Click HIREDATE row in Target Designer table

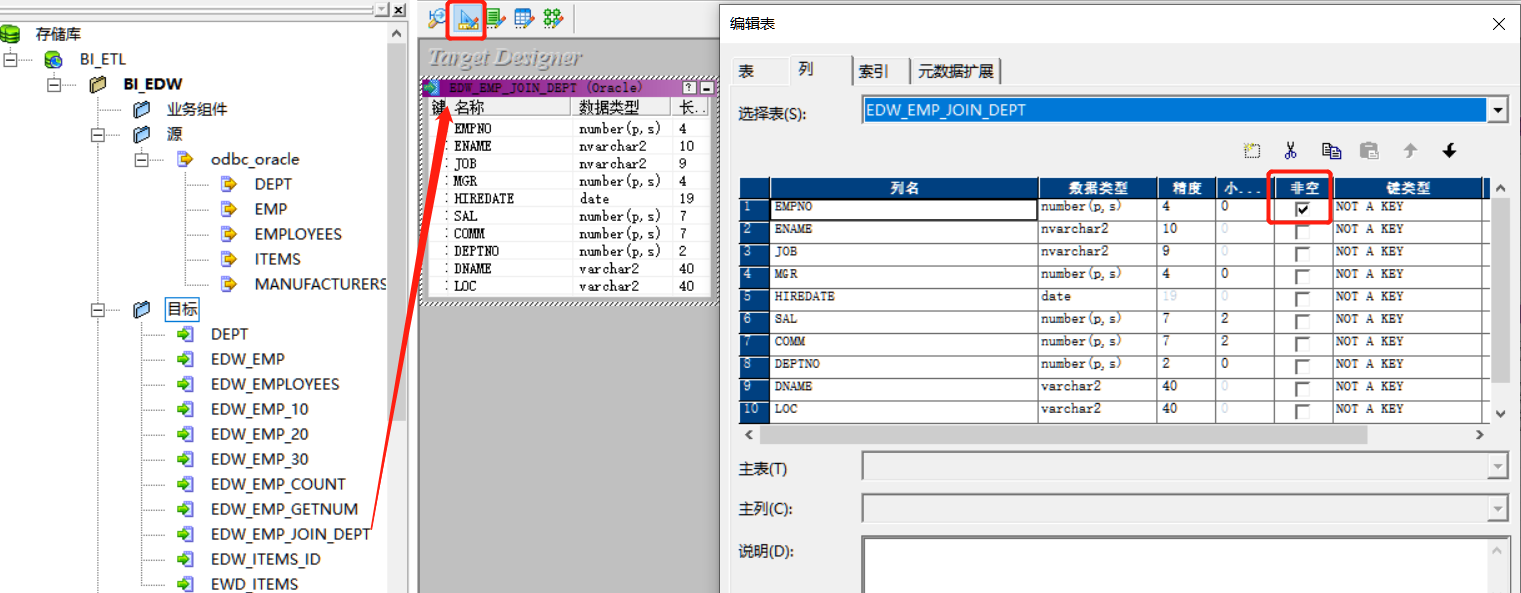[570, 198]
